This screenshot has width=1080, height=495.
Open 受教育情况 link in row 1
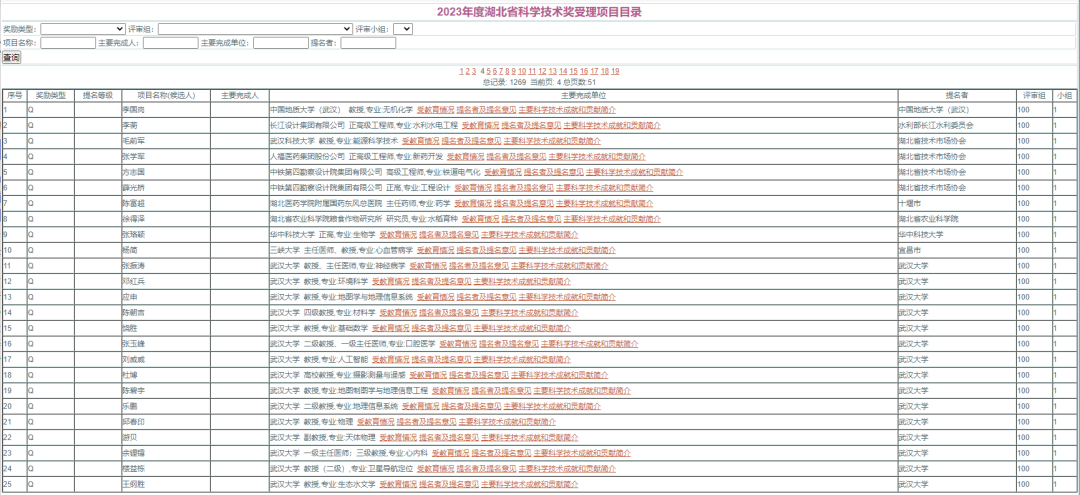coord(435,109)
